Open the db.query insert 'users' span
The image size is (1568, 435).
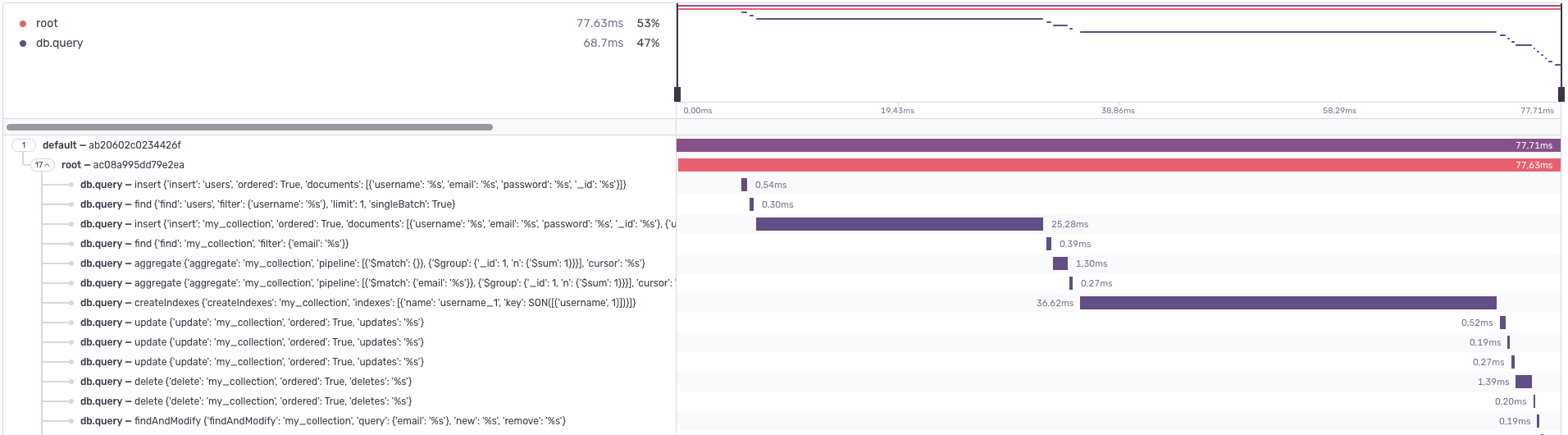(x=353, y=185)
